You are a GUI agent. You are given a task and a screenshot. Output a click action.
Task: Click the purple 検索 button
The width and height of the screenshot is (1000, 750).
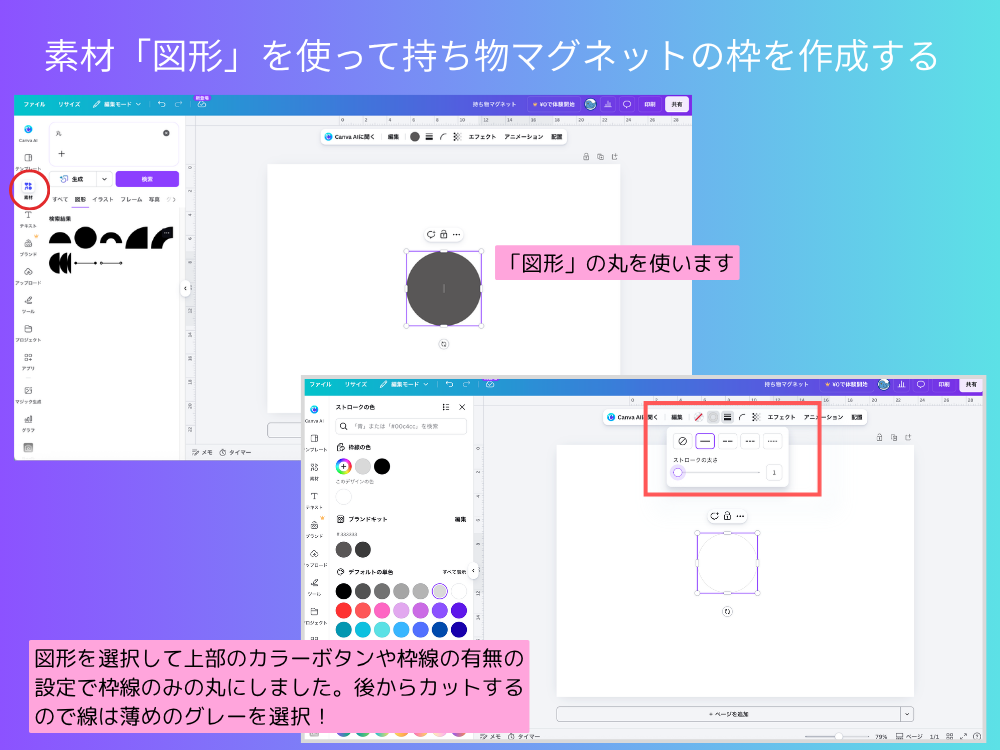[147, 179]
